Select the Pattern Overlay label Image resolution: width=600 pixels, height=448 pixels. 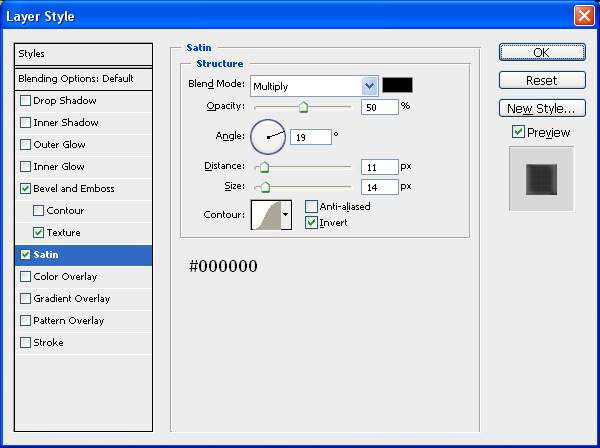click(x=68, y=321)
